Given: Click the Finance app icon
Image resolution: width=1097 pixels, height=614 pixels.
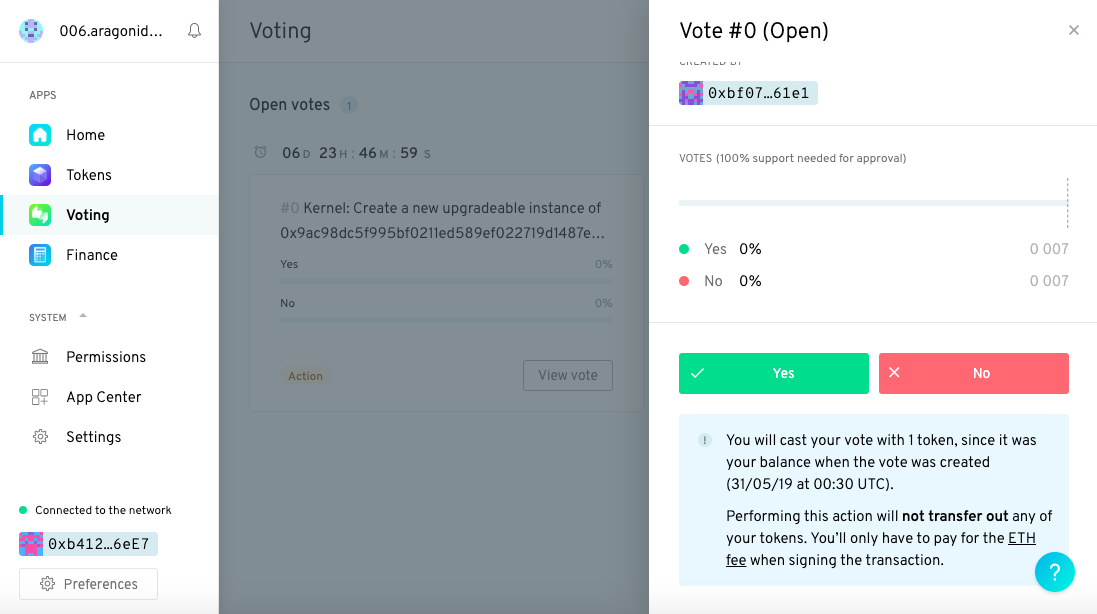Looking at the screenshot, I should coord(40,255).
